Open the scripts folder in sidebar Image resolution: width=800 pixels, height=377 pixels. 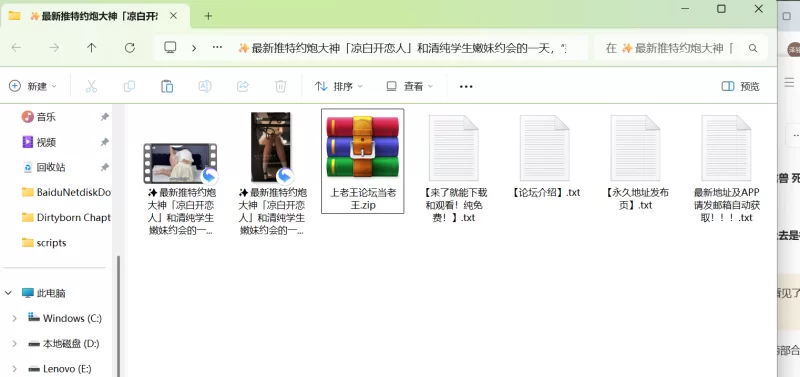pyautogui.click(x=44, y=243)
